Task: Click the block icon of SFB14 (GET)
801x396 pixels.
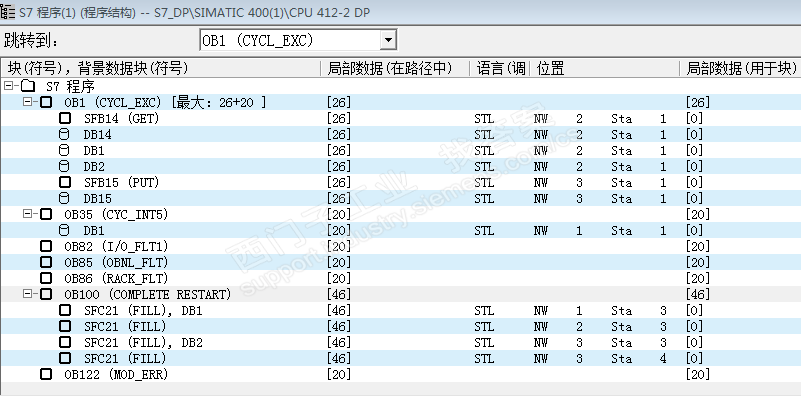Action: (65, 118)
